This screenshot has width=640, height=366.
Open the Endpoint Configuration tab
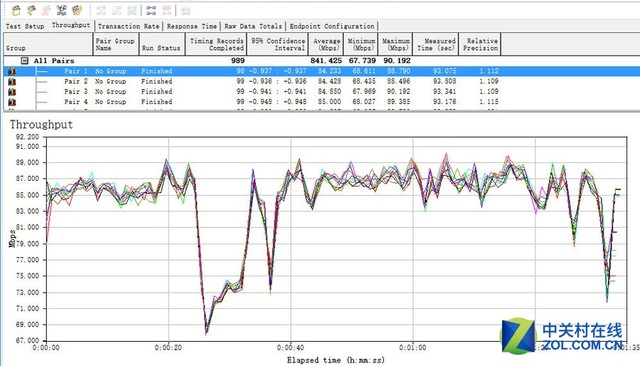tap(332, 26)
